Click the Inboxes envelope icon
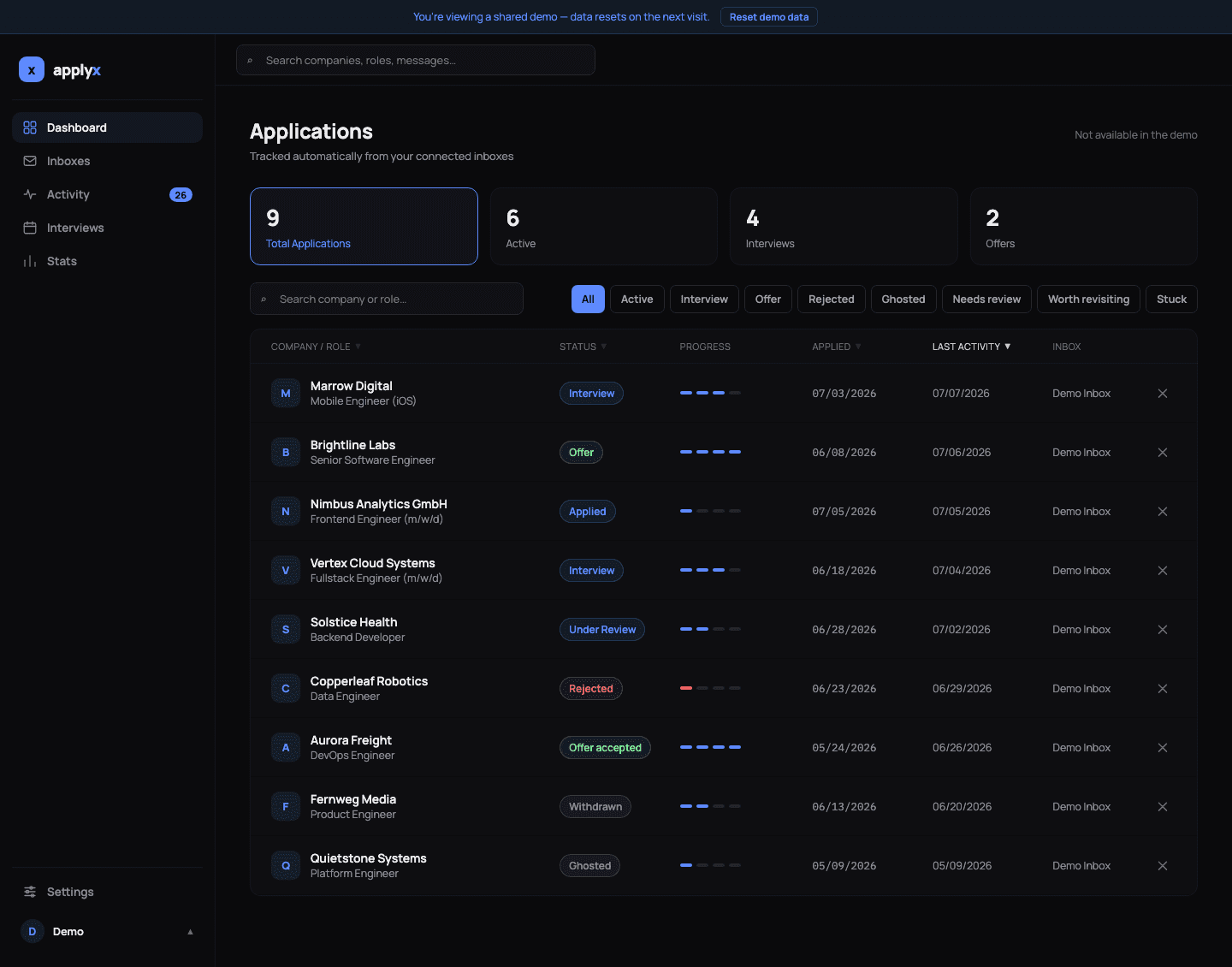The height and width of the screenshot is (967, 1232). 30,161
